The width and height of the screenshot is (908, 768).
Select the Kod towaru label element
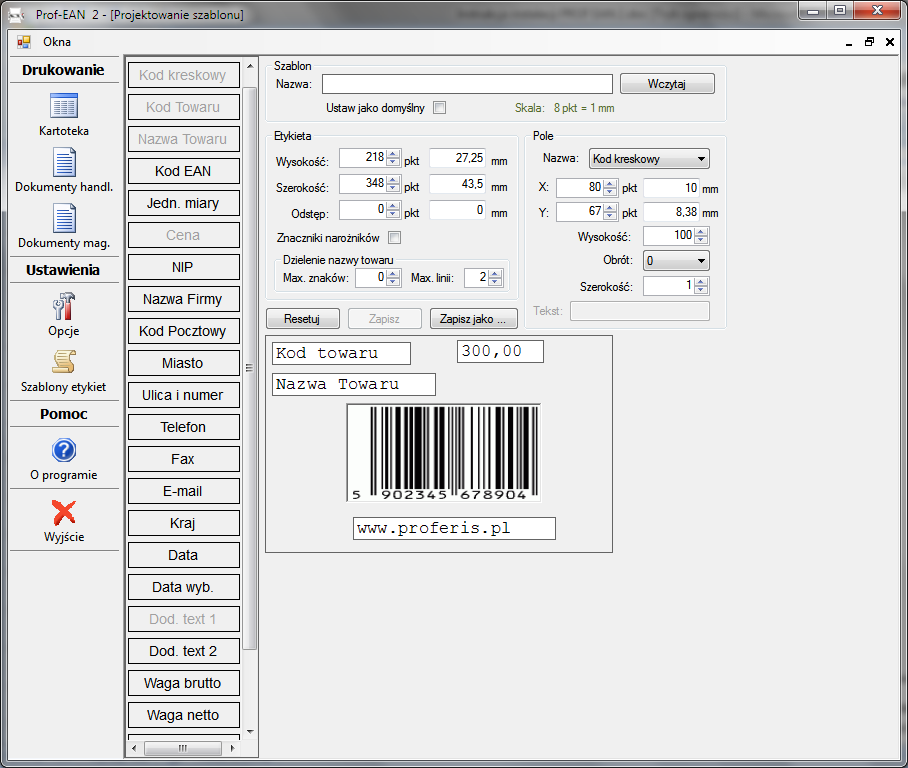coord(342,353)
